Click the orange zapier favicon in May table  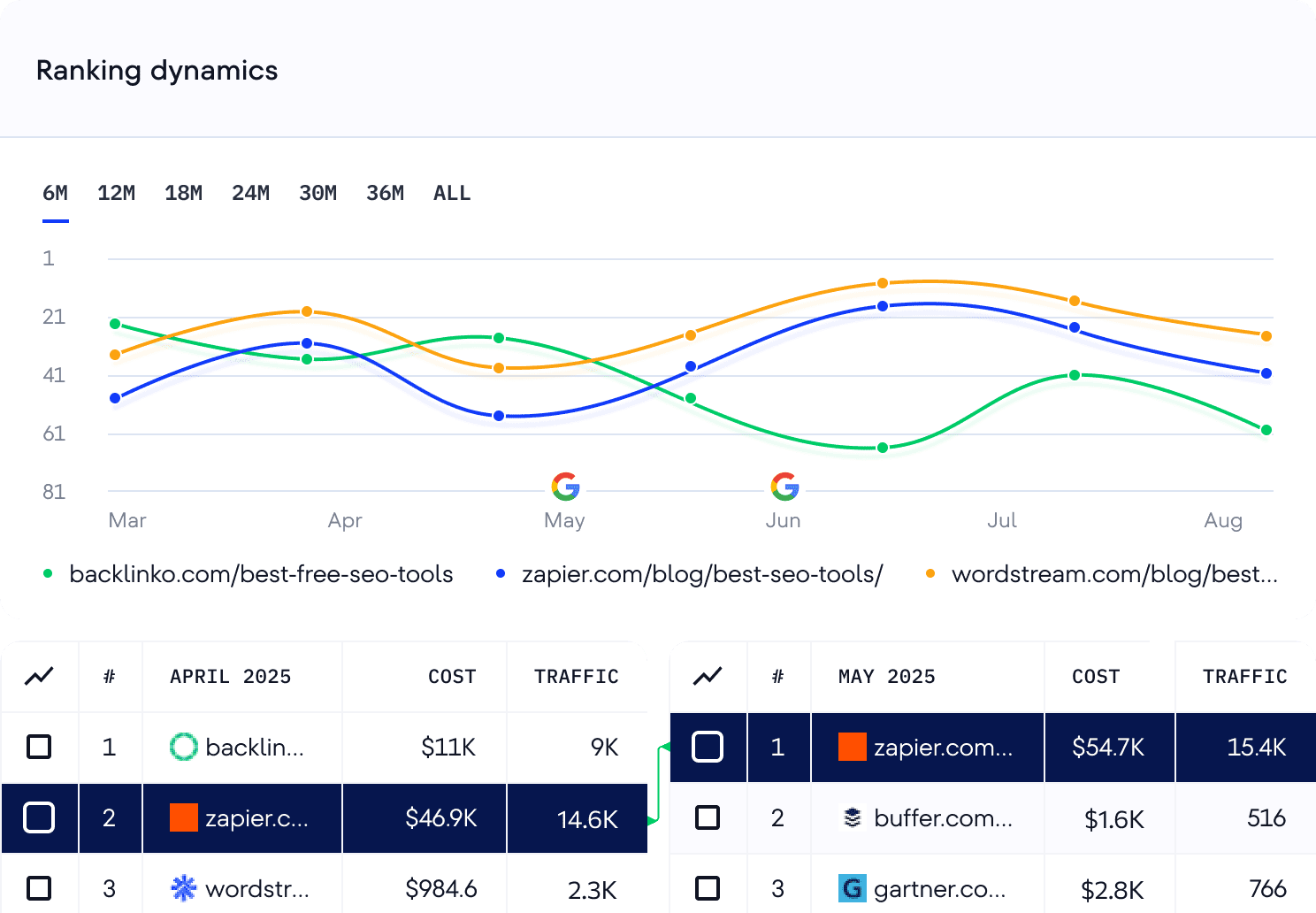[x=852, y=747]
